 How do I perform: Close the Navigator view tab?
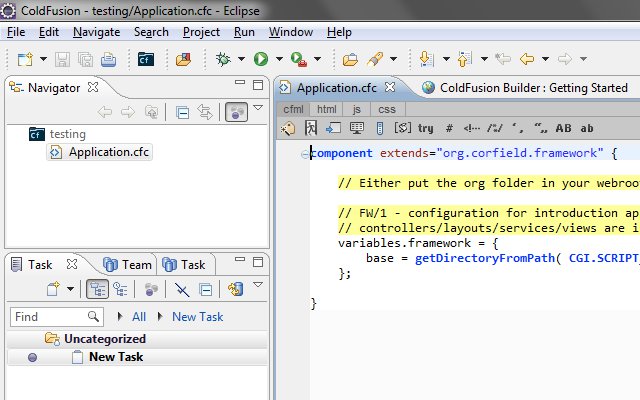pyautogui.click(x=93, y=87)
